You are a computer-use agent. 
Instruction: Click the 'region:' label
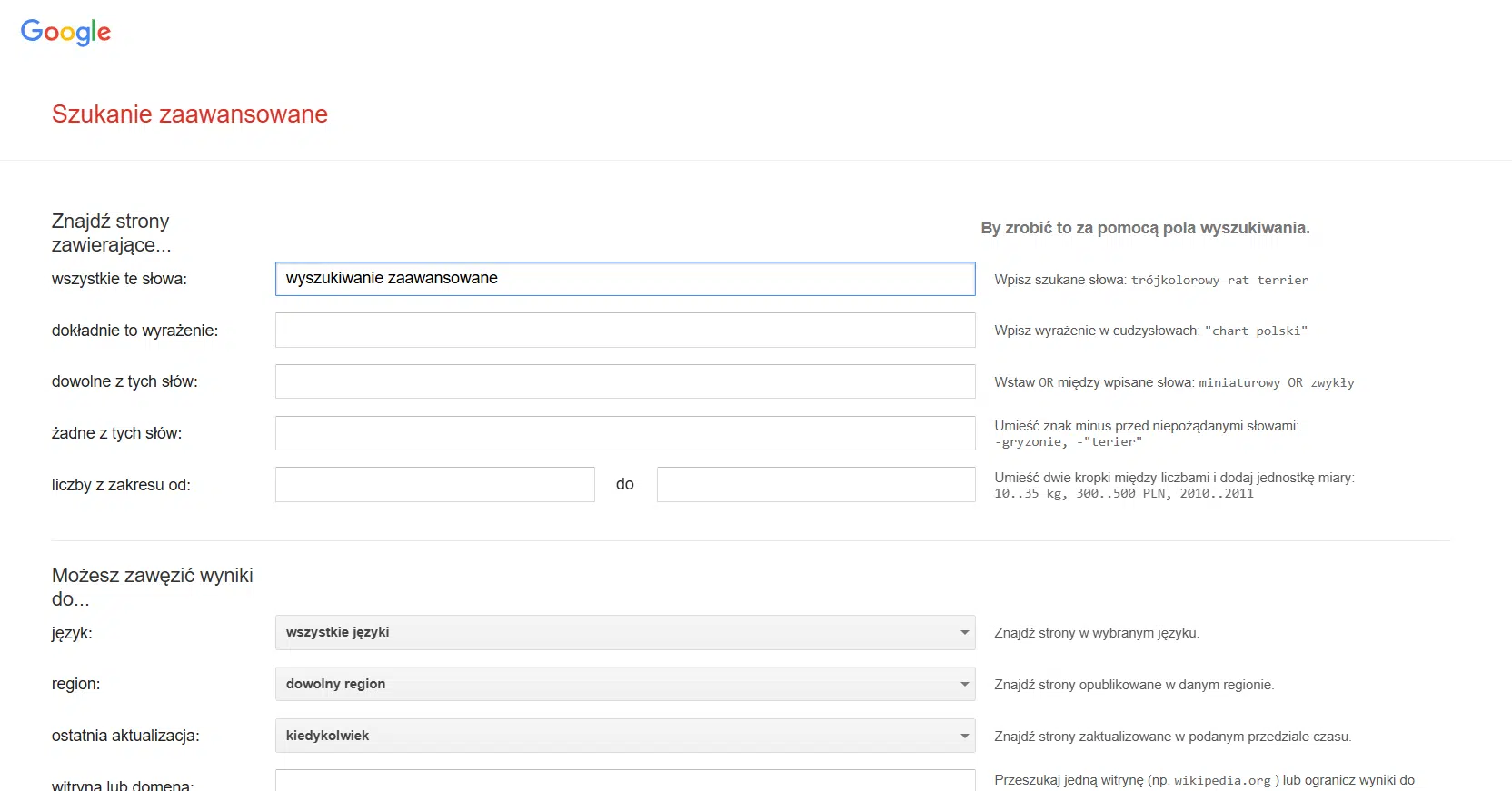[75, 684]
